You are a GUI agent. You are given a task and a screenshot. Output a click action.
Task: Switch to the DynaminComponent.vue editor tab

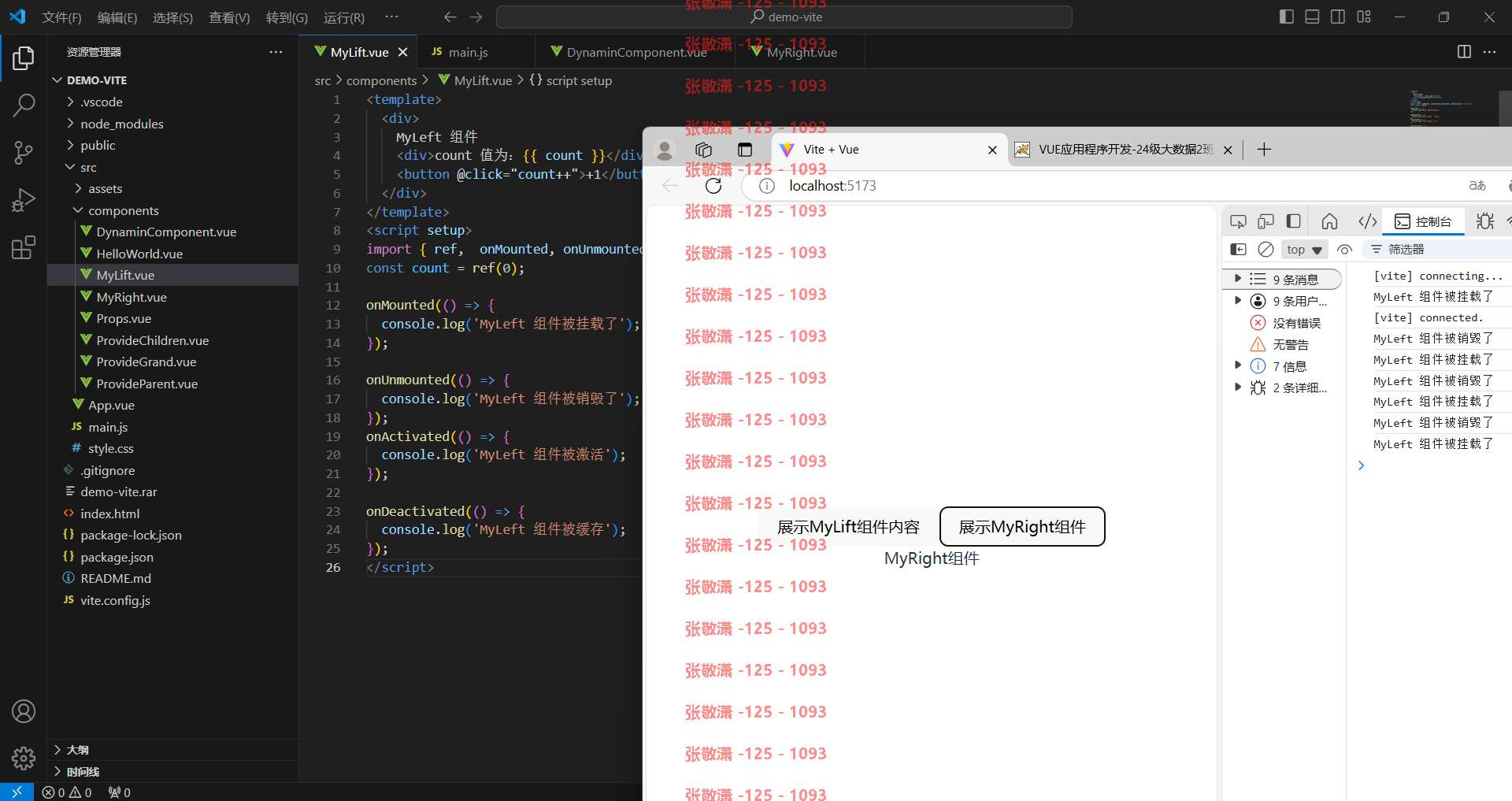click(636, 52)
